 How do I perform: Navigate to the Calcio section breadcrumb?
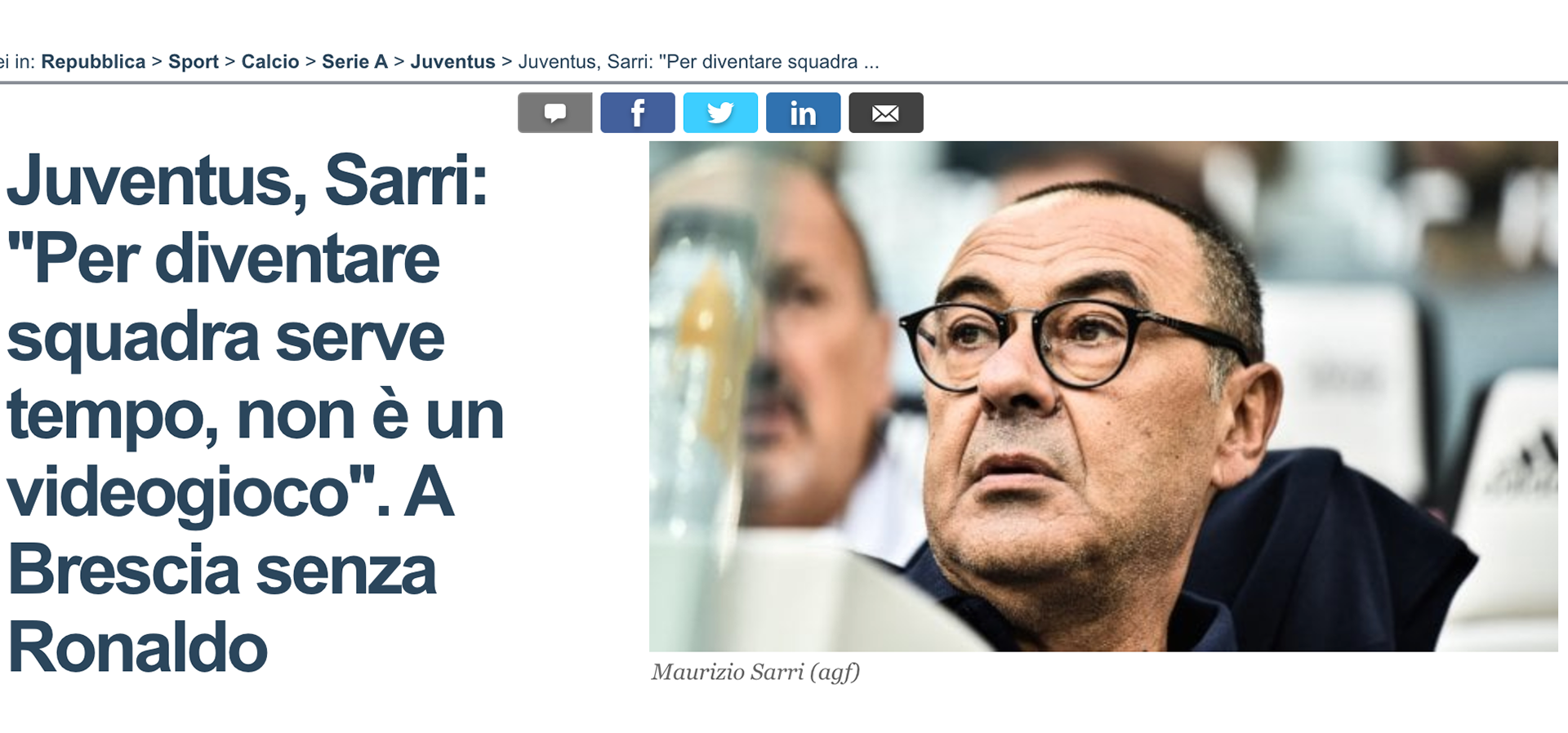[270, 62]
